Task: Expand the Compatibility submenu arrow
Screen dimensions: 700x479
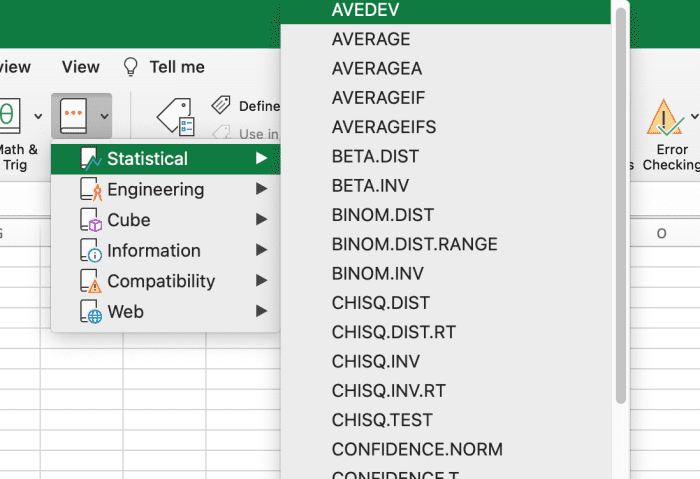Action: [261, 281]
